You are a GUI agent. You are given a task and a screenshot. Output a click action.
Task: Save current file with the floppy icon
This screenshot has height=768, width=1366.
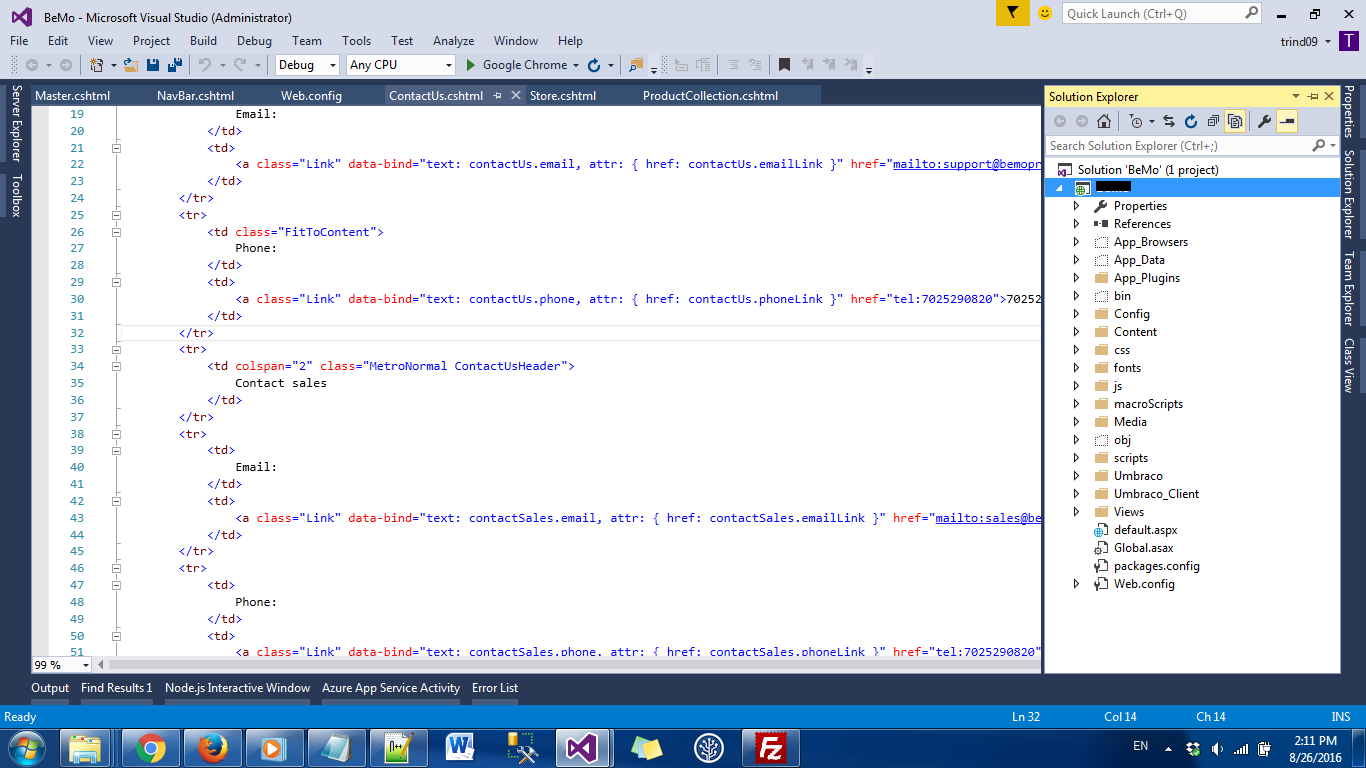coord(153,65)
